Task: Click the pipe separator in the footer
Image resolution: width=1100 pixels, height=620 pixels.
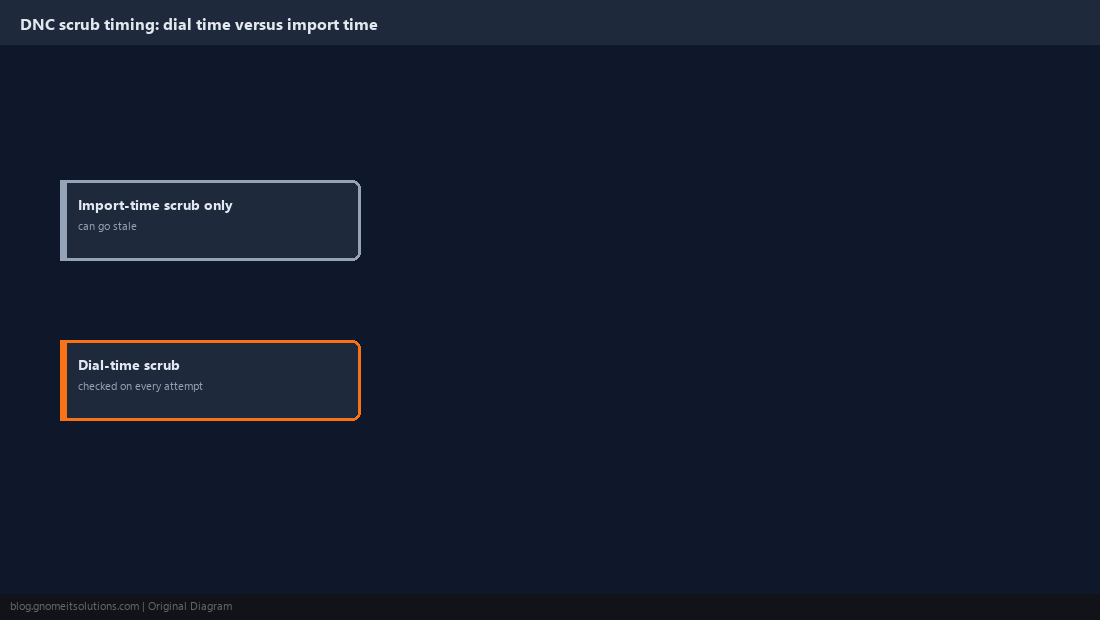Action: pos(144,607)
